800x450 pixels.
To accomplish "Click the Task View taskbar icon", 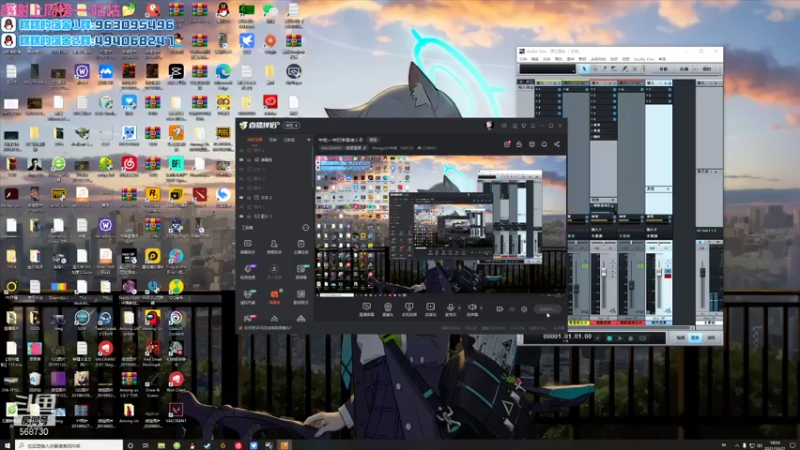I will [145, 445].
